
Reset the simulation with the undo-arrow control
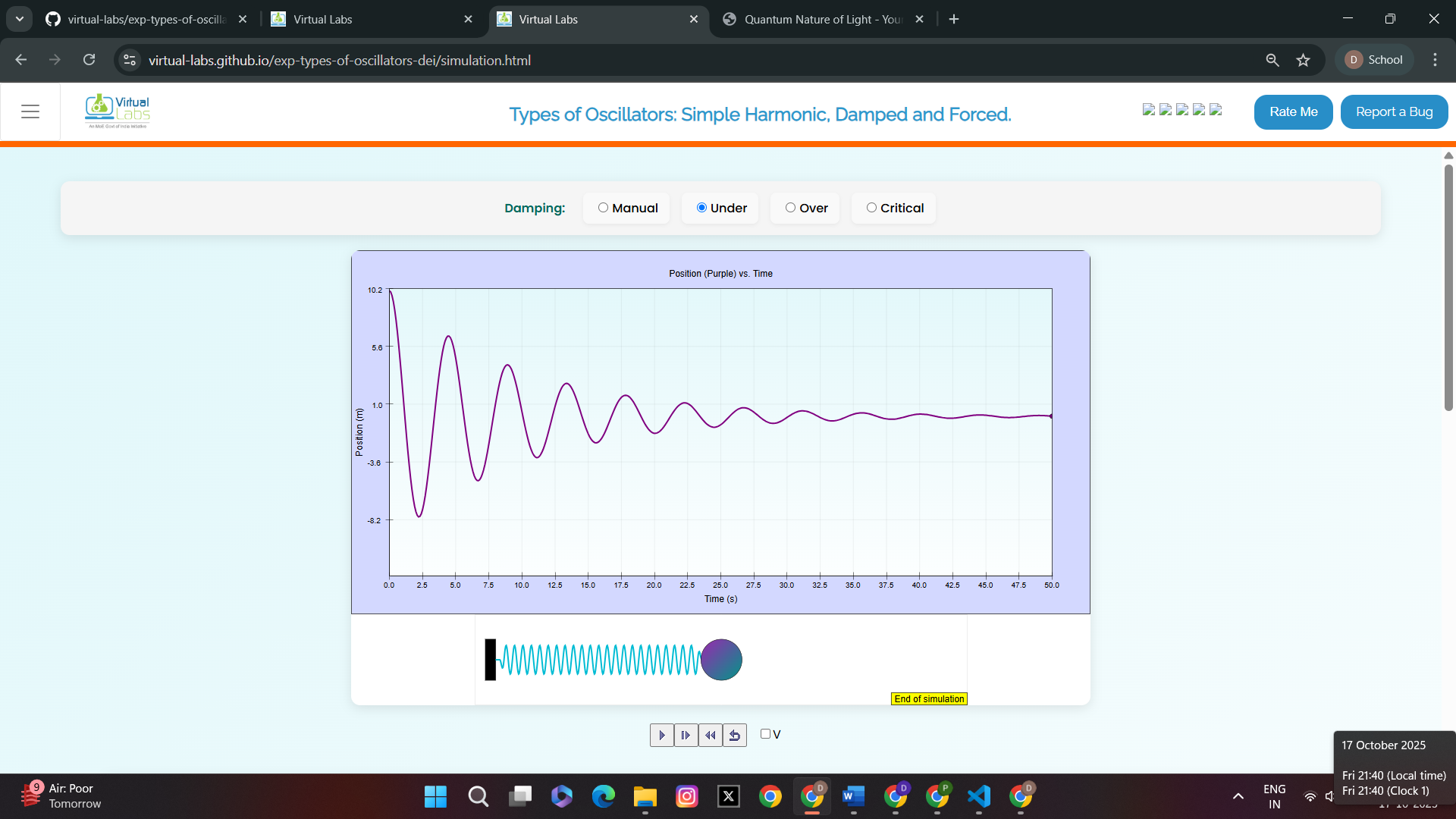(x=735, y=734)
